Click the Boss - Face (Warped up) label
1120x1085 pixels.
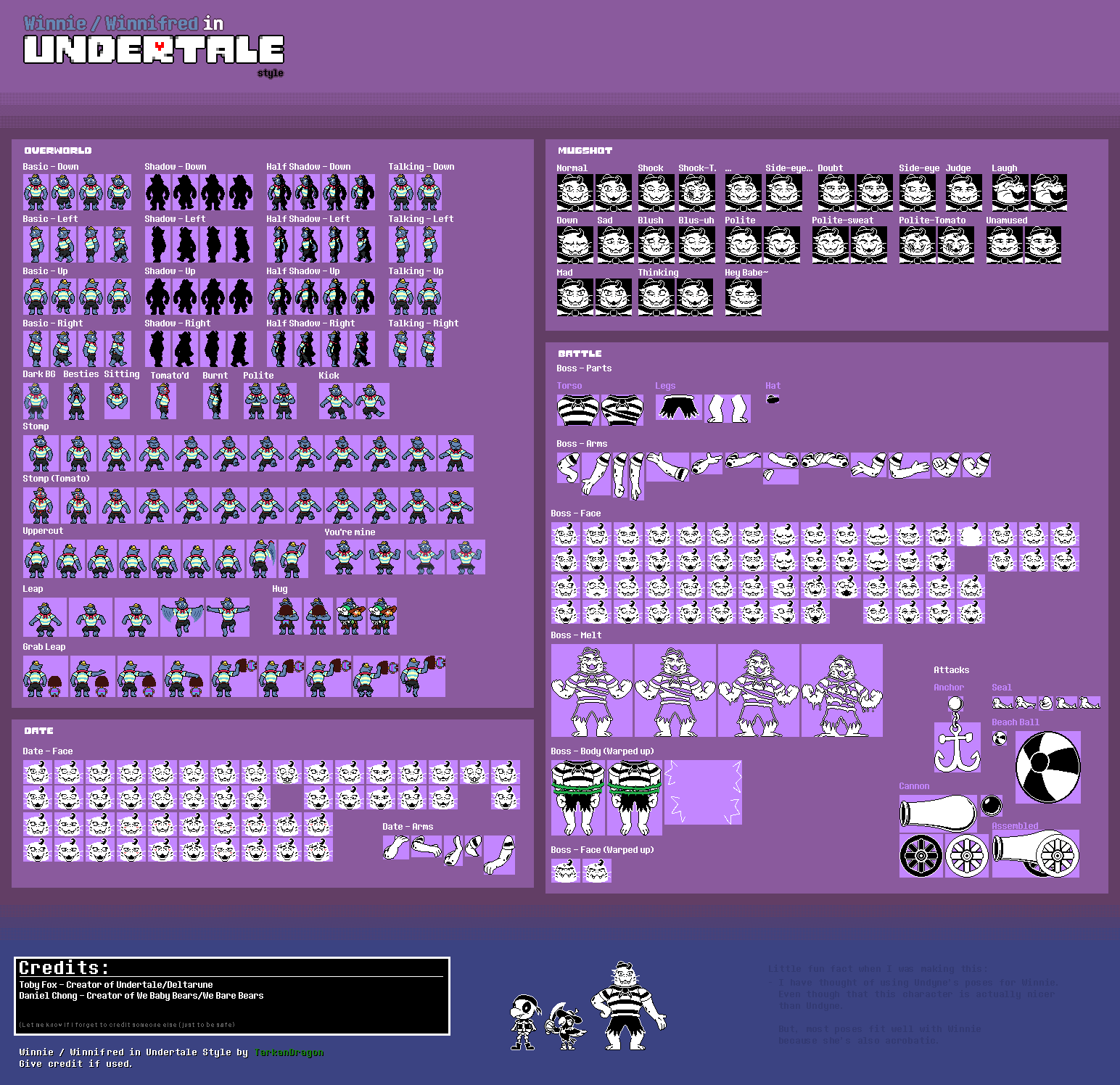[602, 850]
